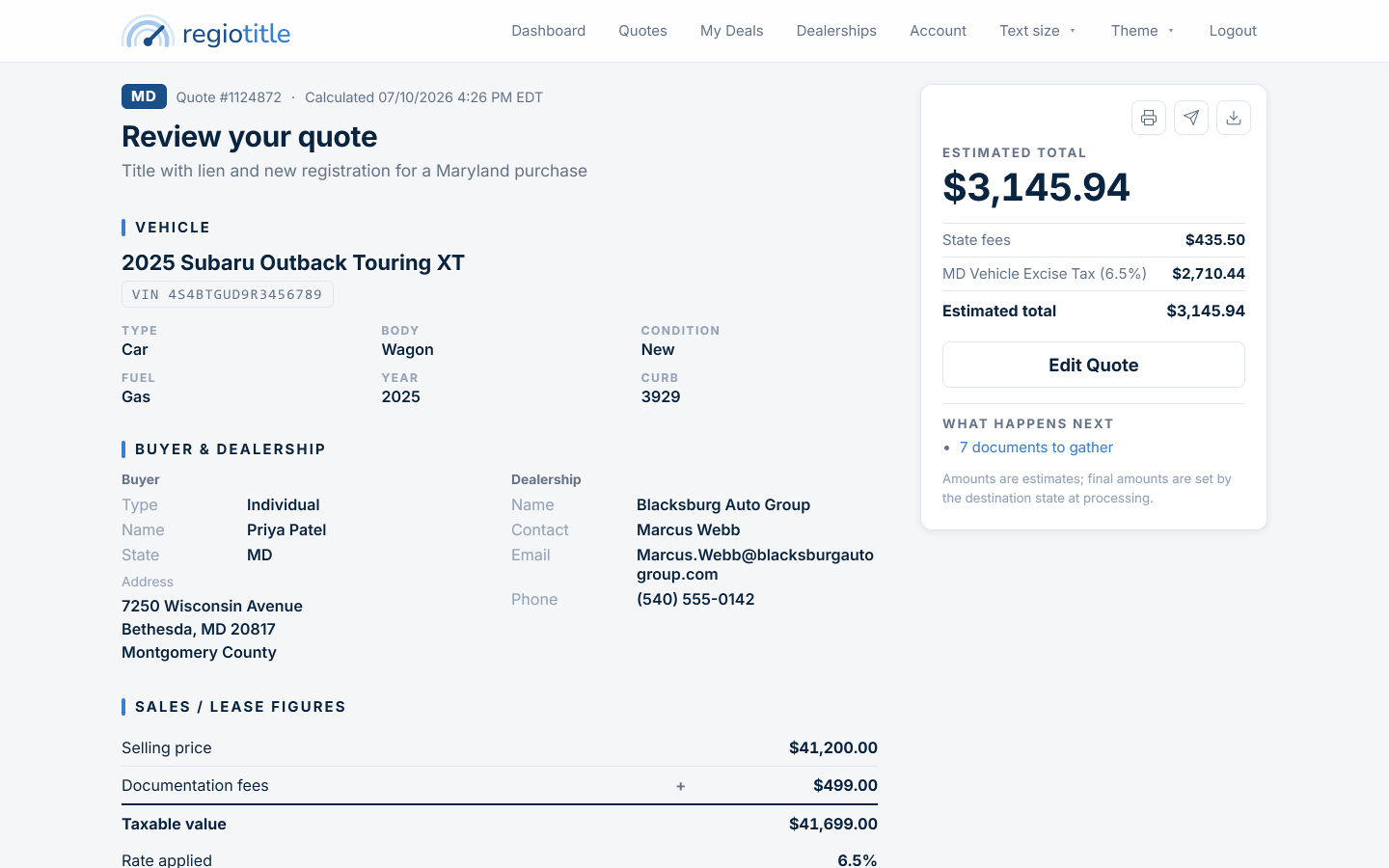Viewport: 1389px width, 868px height.
Task: Click the 7250 Wisconsin Avenue address line
Action: coord(212,606)
